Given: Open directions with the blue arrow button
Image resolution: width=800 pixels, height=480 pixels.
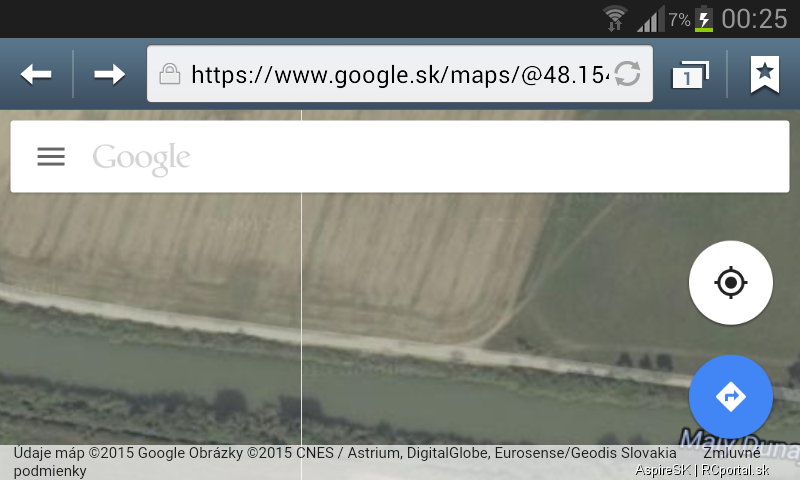Looking at the screenshot, I should pos(731,396).
